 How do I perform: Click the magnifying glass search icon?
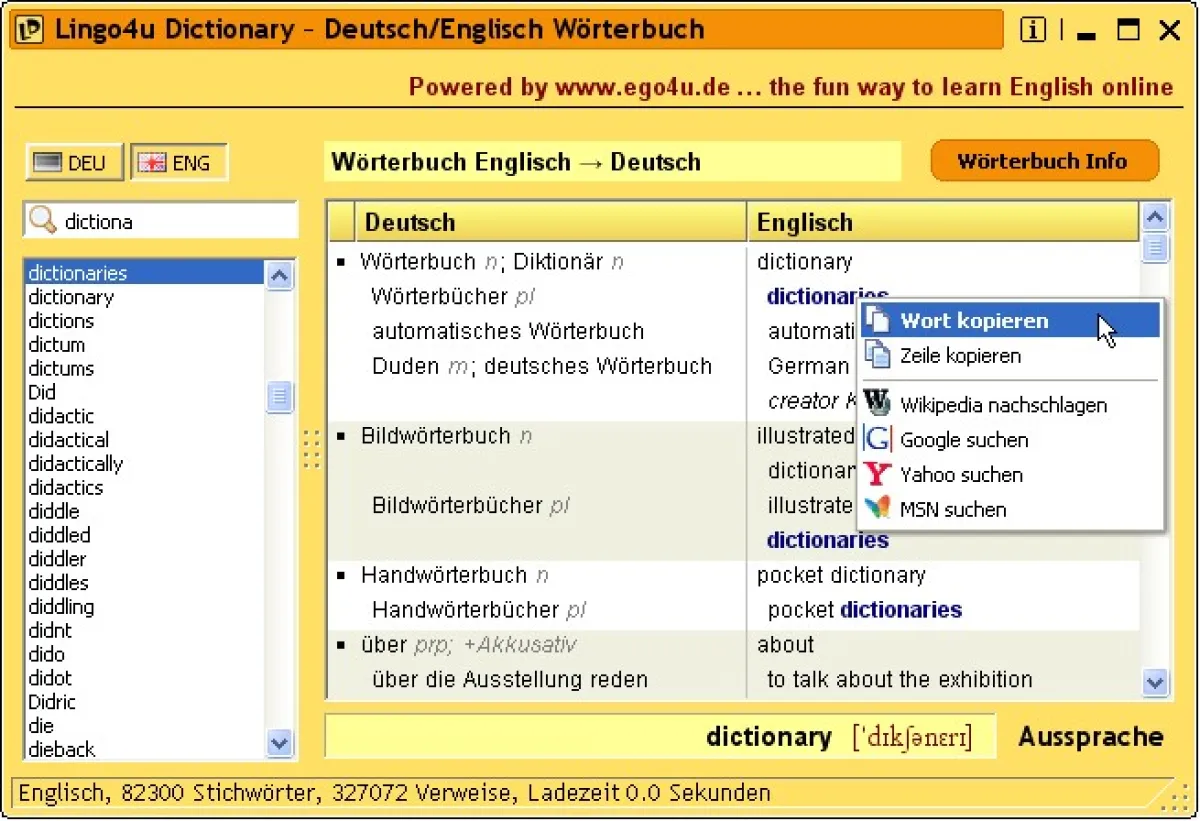[x=44, y=220]
